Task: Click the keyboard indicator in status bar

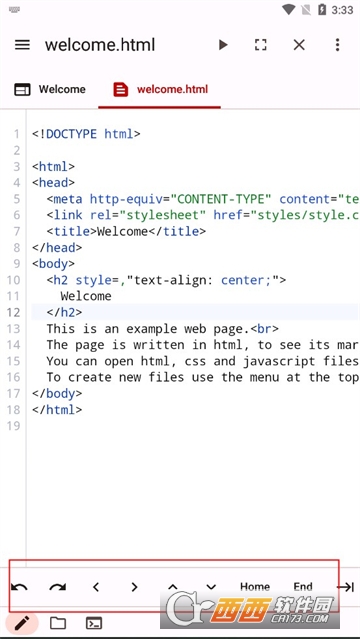Action: [x=14, y=10]
